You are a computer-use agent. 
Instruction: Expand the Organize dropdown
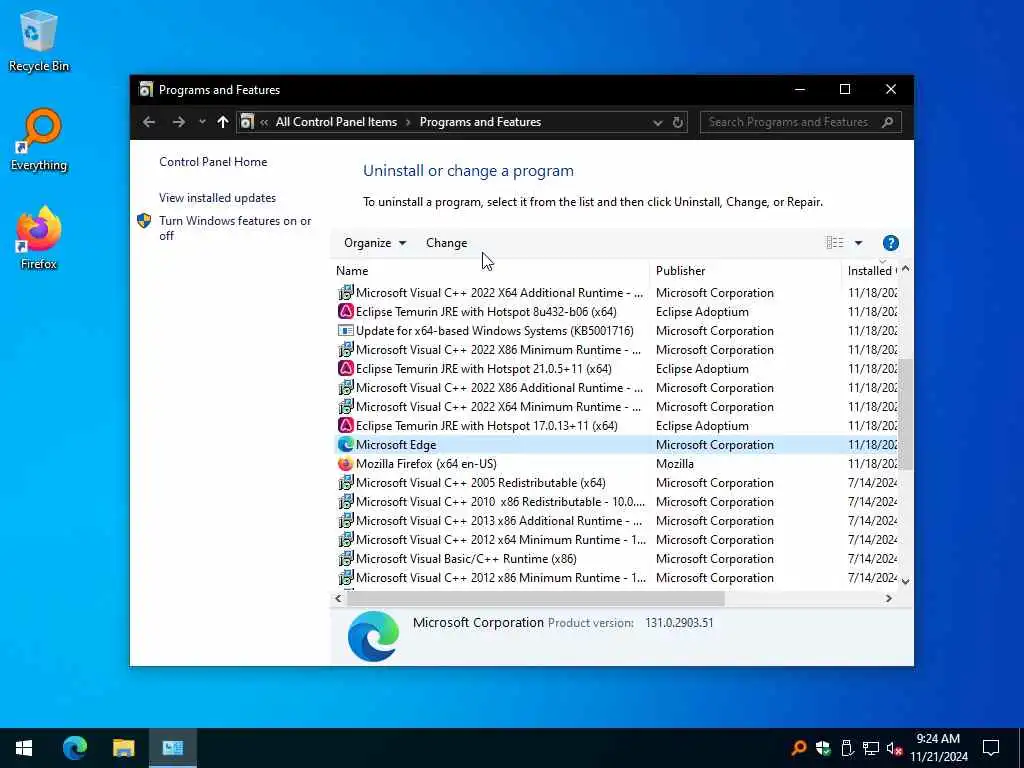click(375, 243)
